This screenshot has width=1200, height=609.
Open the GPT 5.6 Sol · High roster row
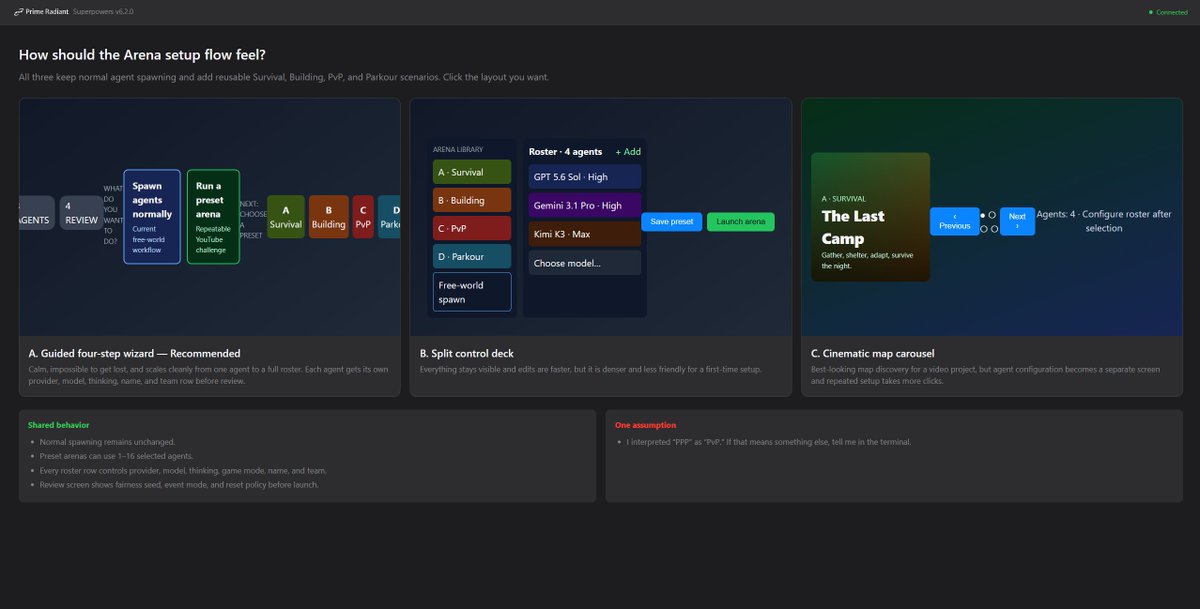pos(585,177)
